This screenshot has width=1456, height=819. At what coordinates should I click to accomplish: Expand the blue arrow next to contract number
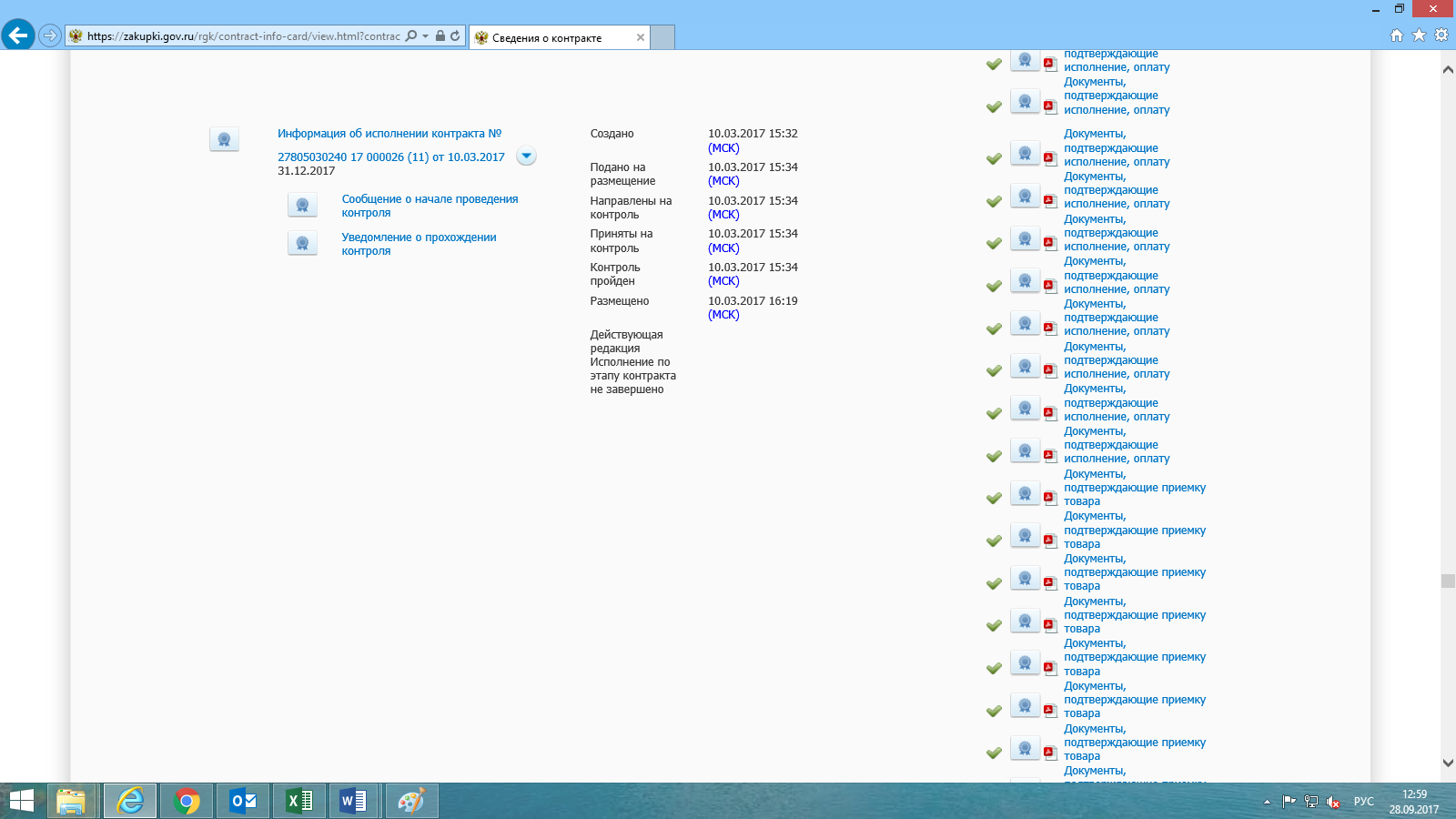click(526, 156)
